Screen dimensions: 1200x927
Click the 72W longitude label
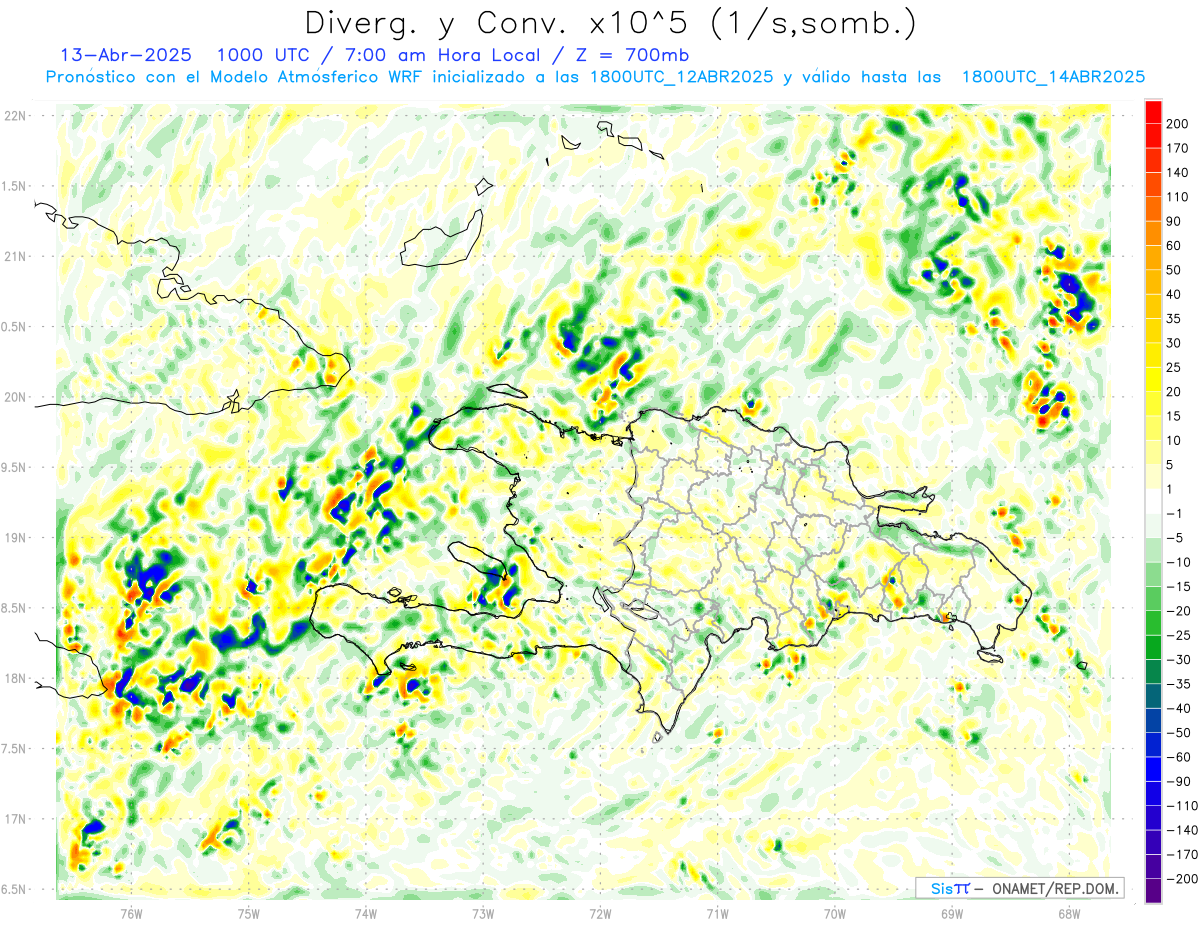(x=600, y=913)
